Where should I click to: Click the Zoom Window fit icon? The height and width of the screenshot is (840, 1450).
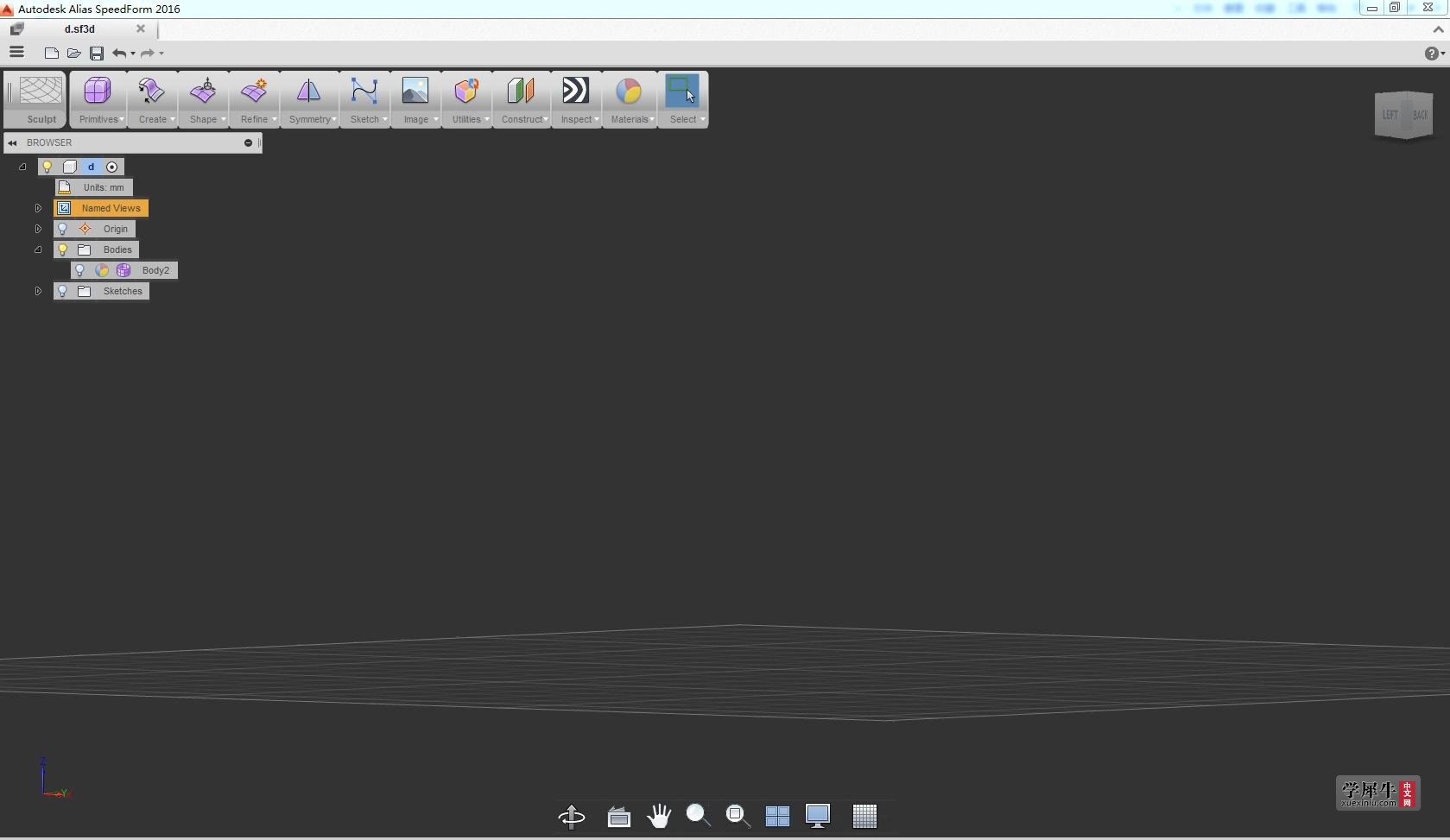click(x=738, y=816)
